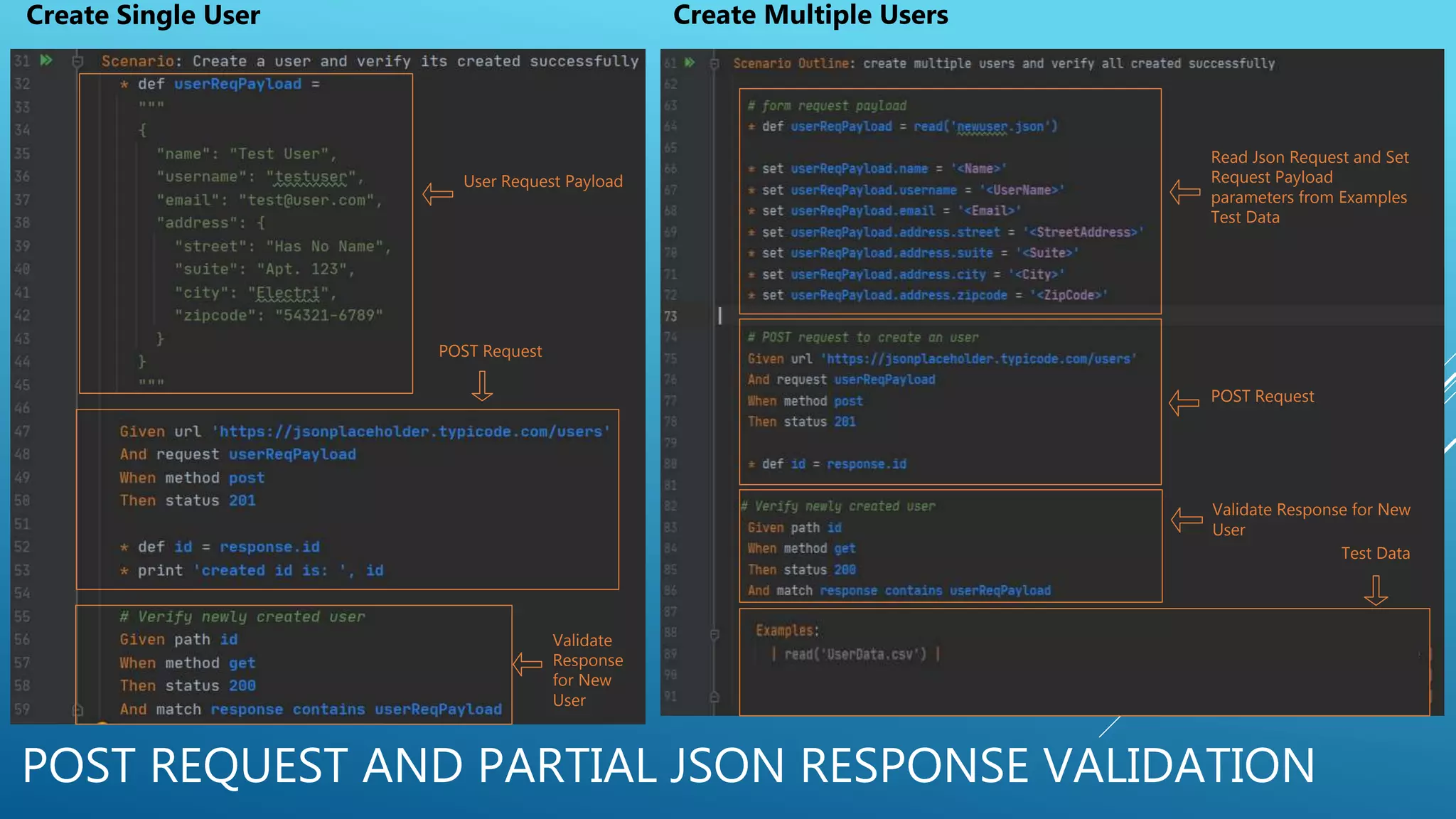Fold the Examples section at line 88
1456x819 pixels.
click(x=714, y=633)
